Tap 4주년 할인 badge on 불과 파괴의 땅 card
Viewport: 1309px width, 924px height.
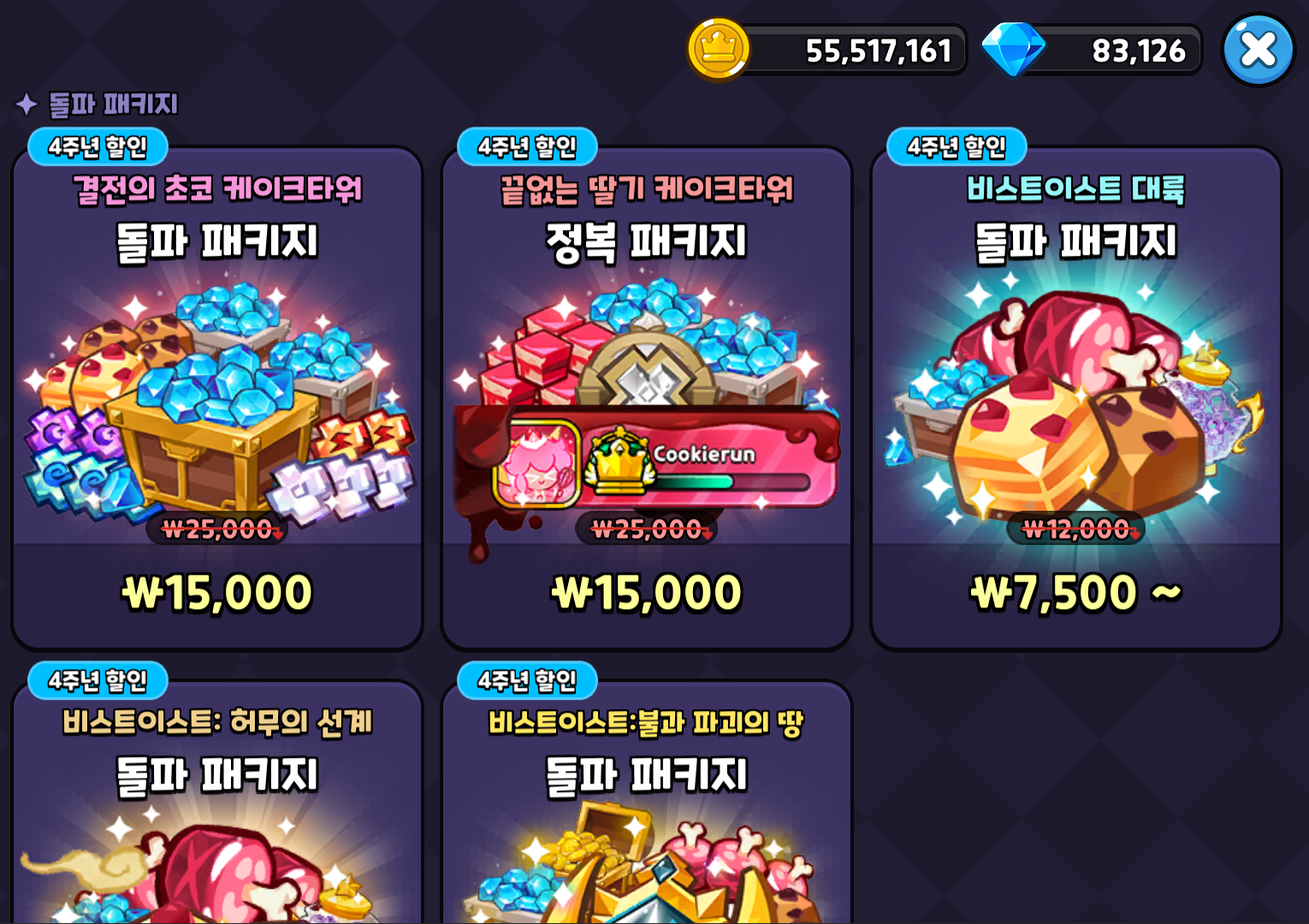point(527,680)
